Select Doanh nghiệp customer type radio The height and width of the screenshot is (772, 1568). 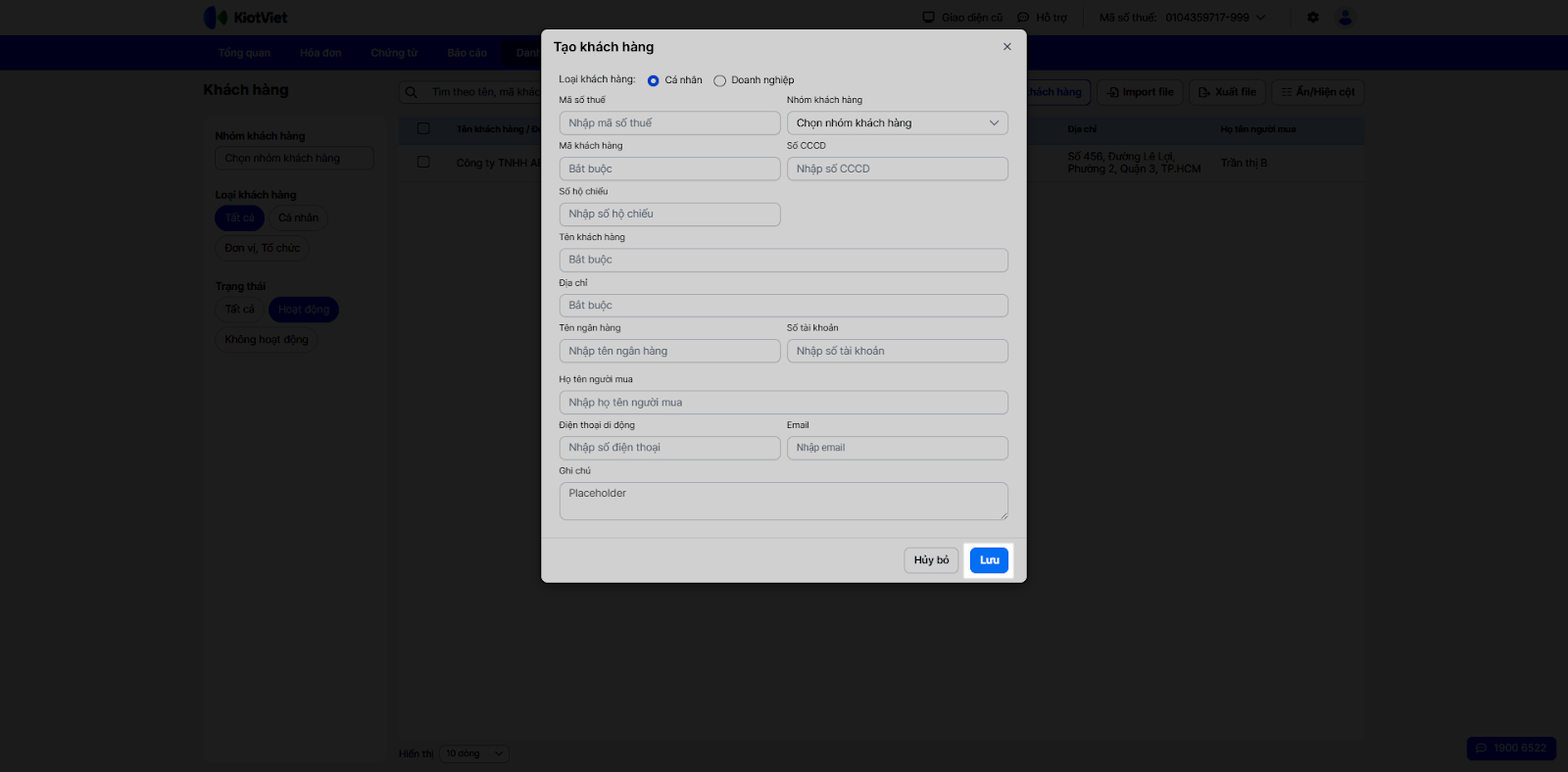(x=719, y=80)
